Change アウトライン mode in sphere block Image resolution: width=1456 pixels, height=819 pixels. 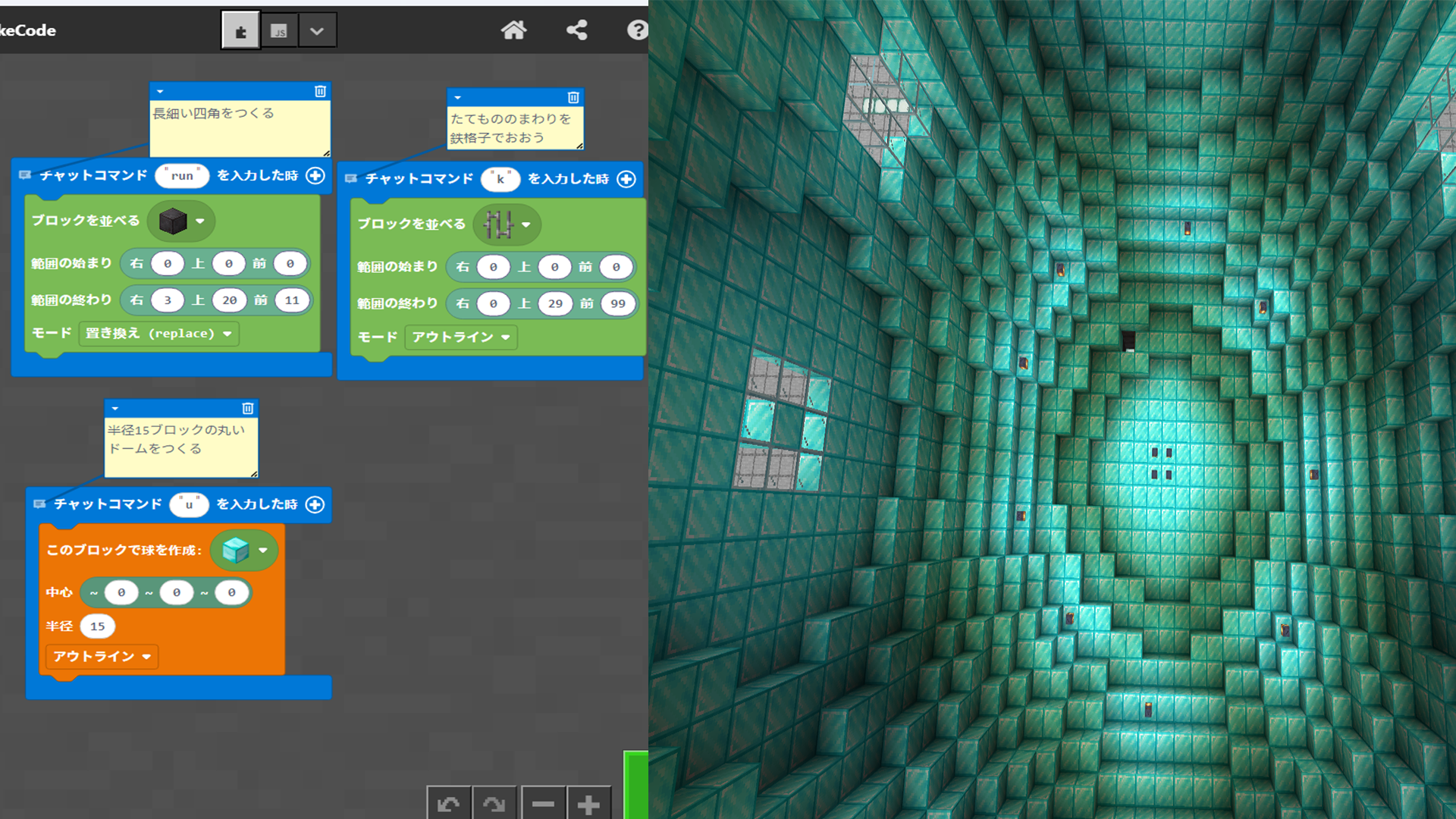coord(102,657)
